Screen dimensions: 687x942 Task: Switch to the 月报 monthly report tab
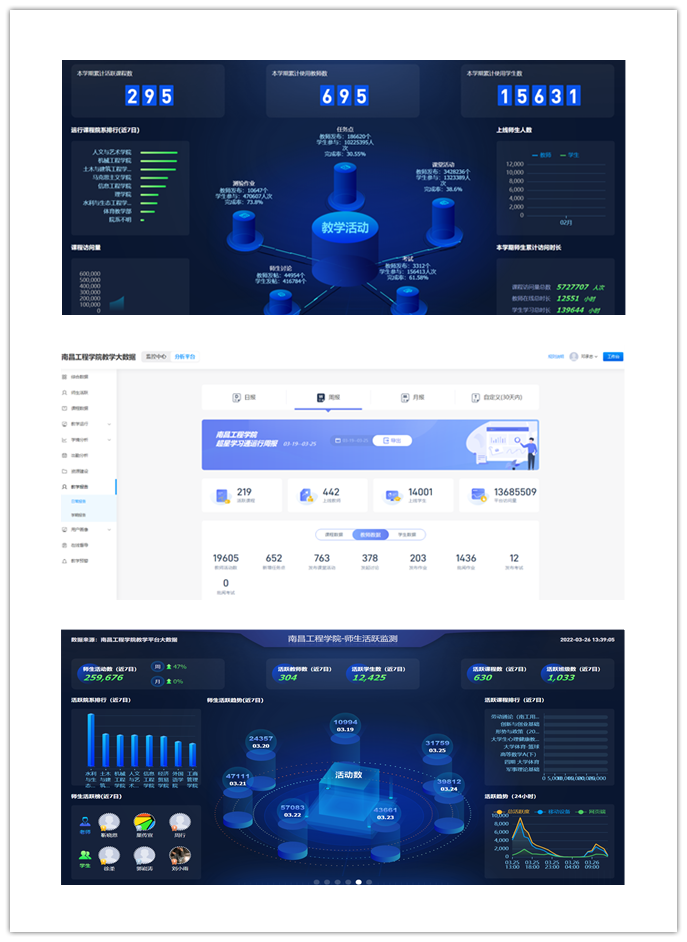tap(412, 397)
